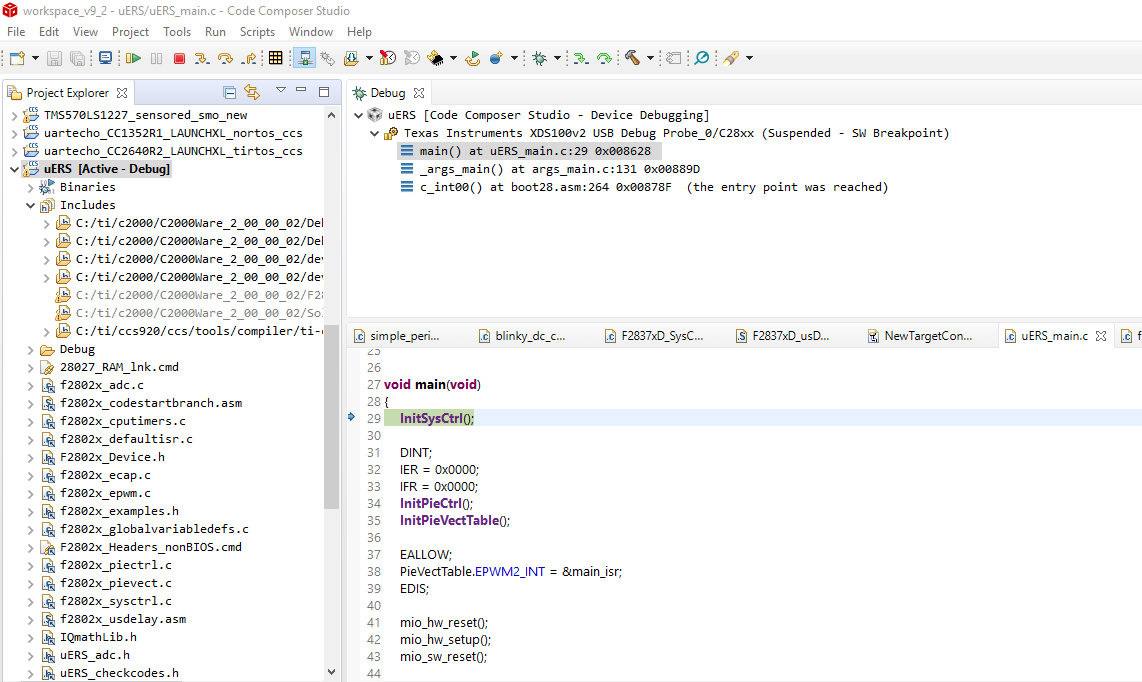Click the Step Into icon

pyautogui.click(x=201, y=59)
